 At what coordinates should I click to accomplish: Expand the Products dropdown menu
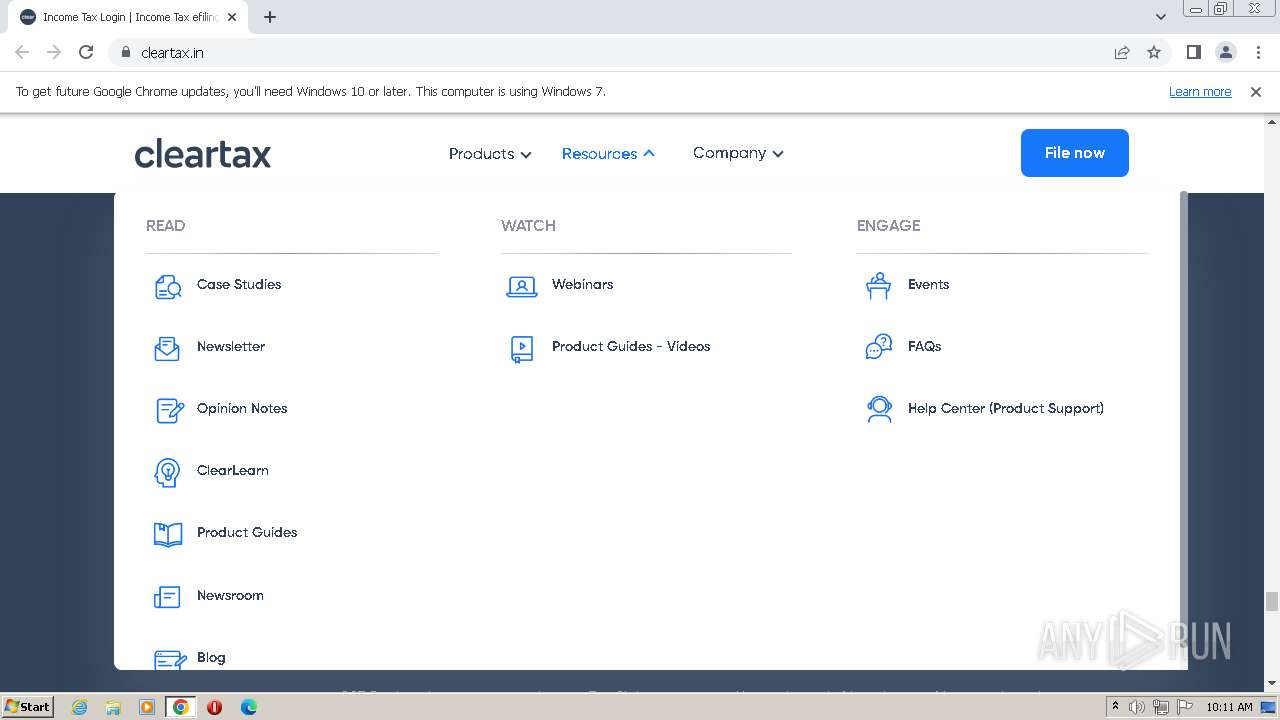click(490, 154)
